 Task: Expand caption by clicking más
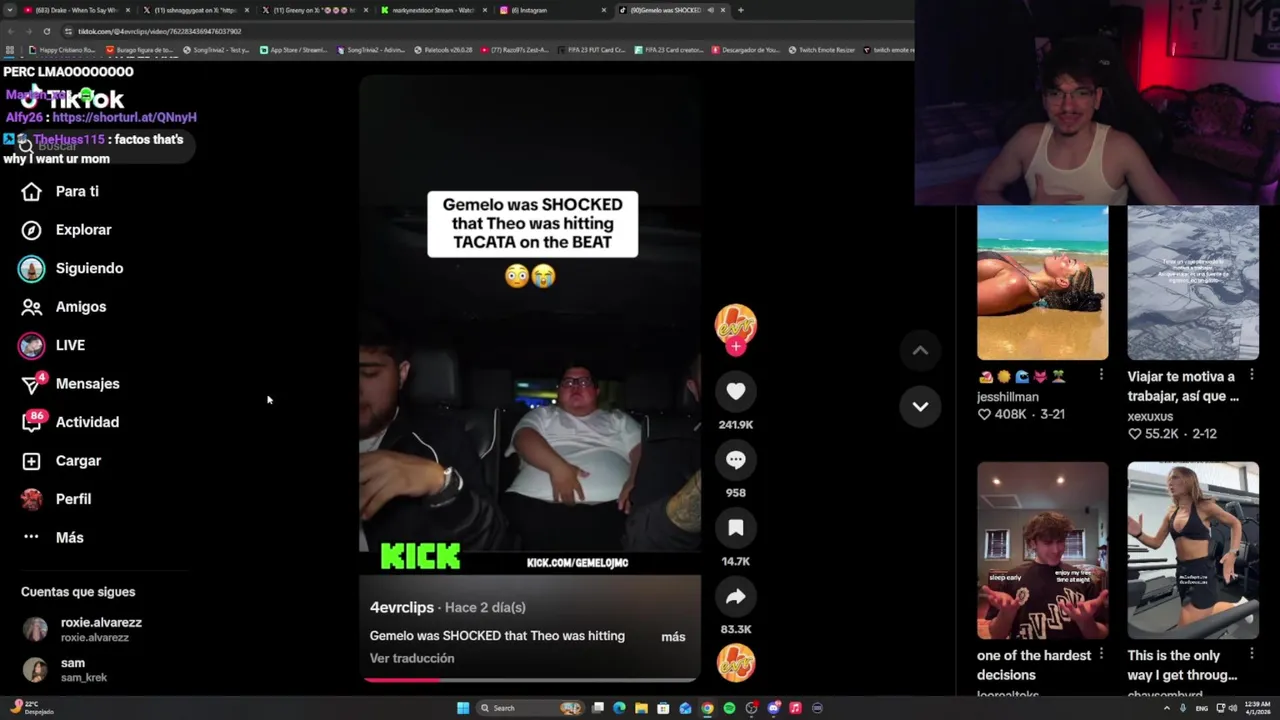pos(673,637)
